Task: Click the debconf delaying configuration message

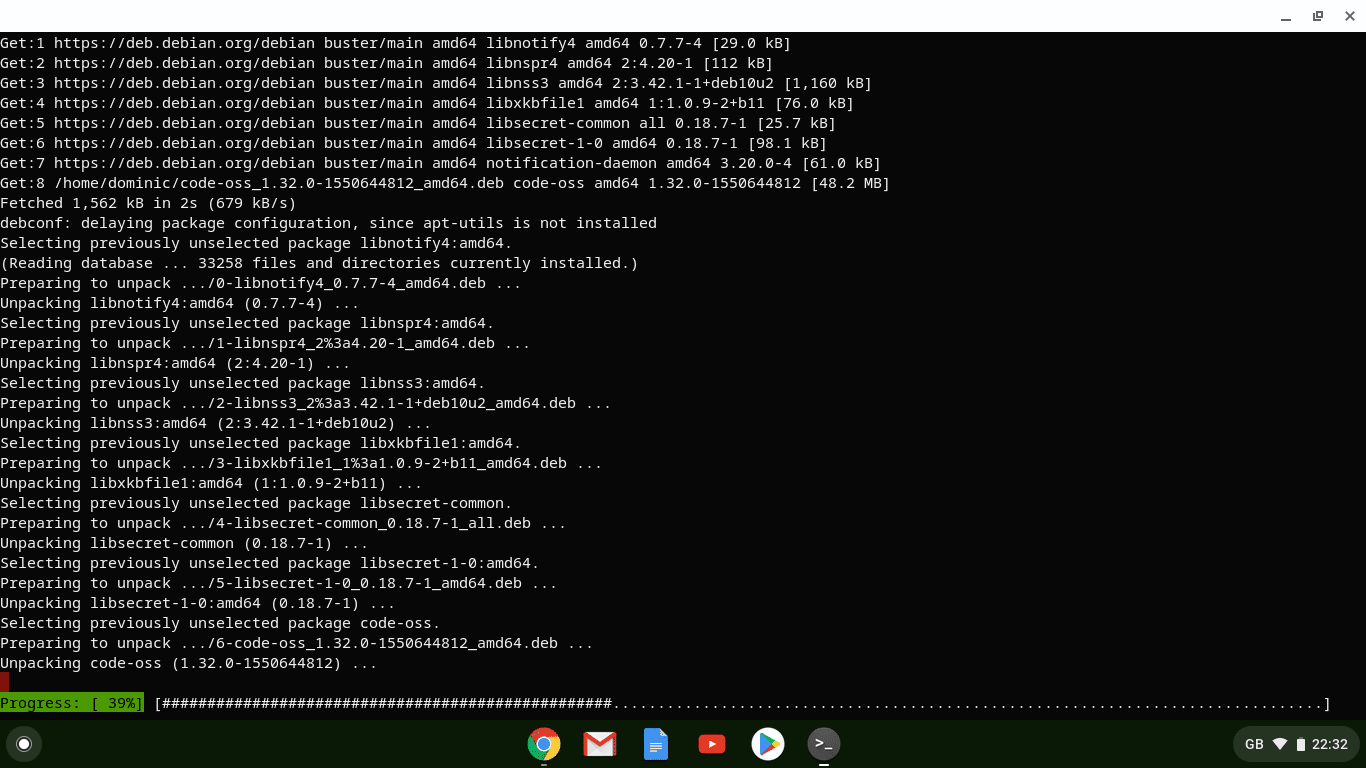Action: pos(330,223)
